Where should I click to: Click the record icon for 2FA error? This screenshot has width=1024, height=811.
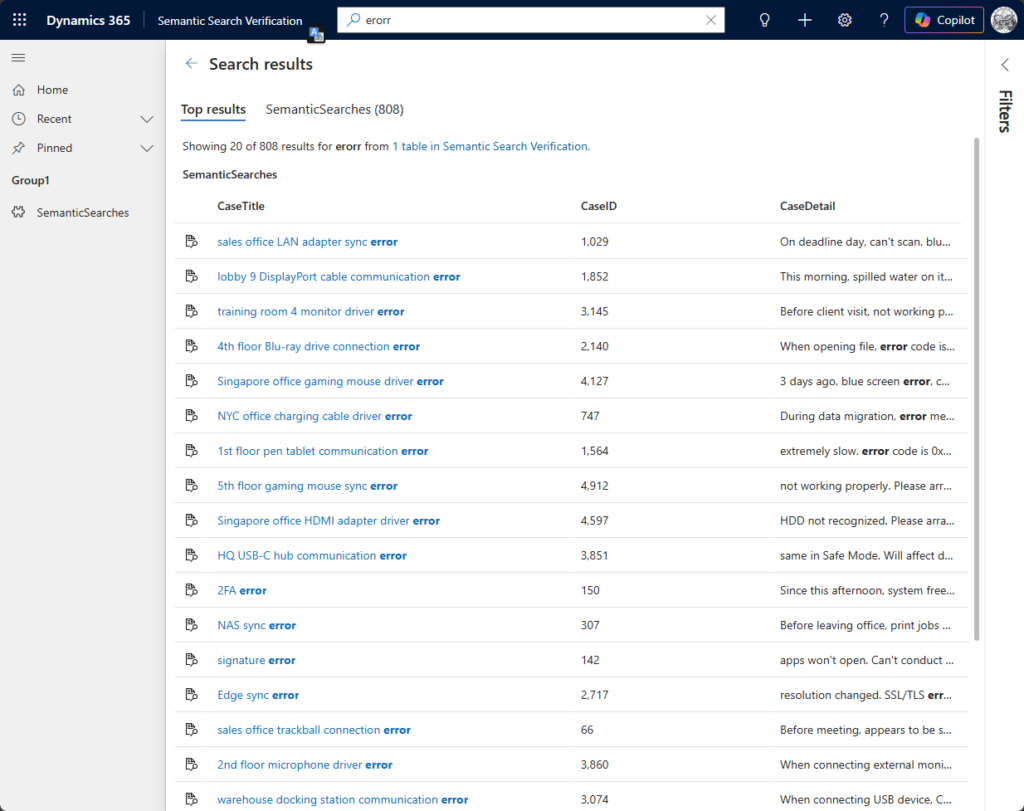191,591
